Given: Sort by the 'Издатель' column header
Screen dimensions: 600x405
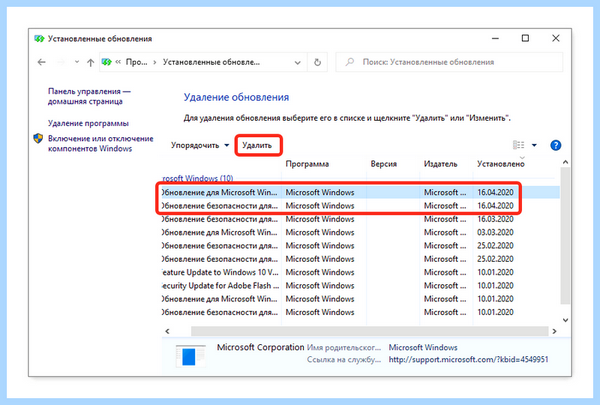Looking at the screenshot, I should click(x=440, y=164).
